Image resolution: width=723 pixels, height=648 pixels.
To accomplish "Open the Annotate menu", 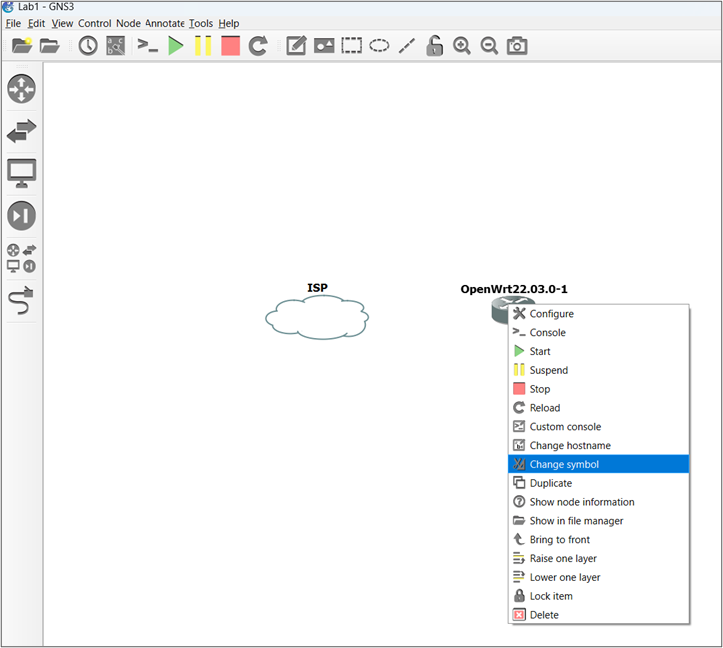I will 165,23.
